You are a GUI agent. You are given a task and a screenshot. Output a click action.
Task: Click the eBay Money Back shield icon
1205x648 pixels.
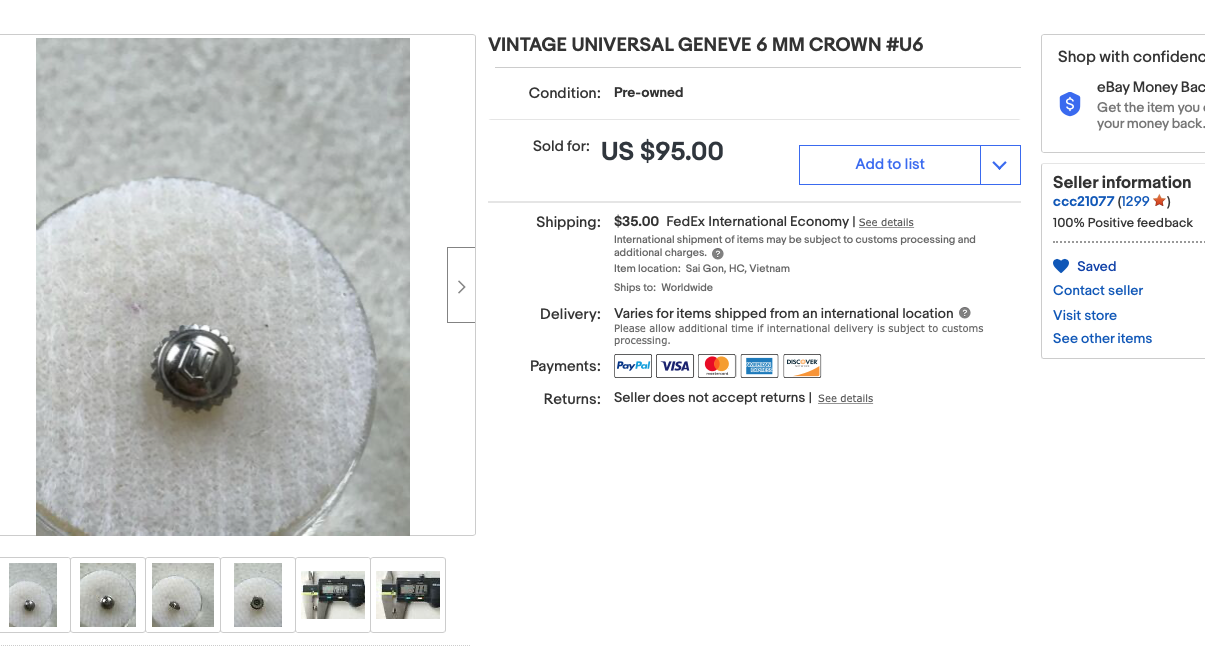pyautogui.click(x=1070, y=104)
